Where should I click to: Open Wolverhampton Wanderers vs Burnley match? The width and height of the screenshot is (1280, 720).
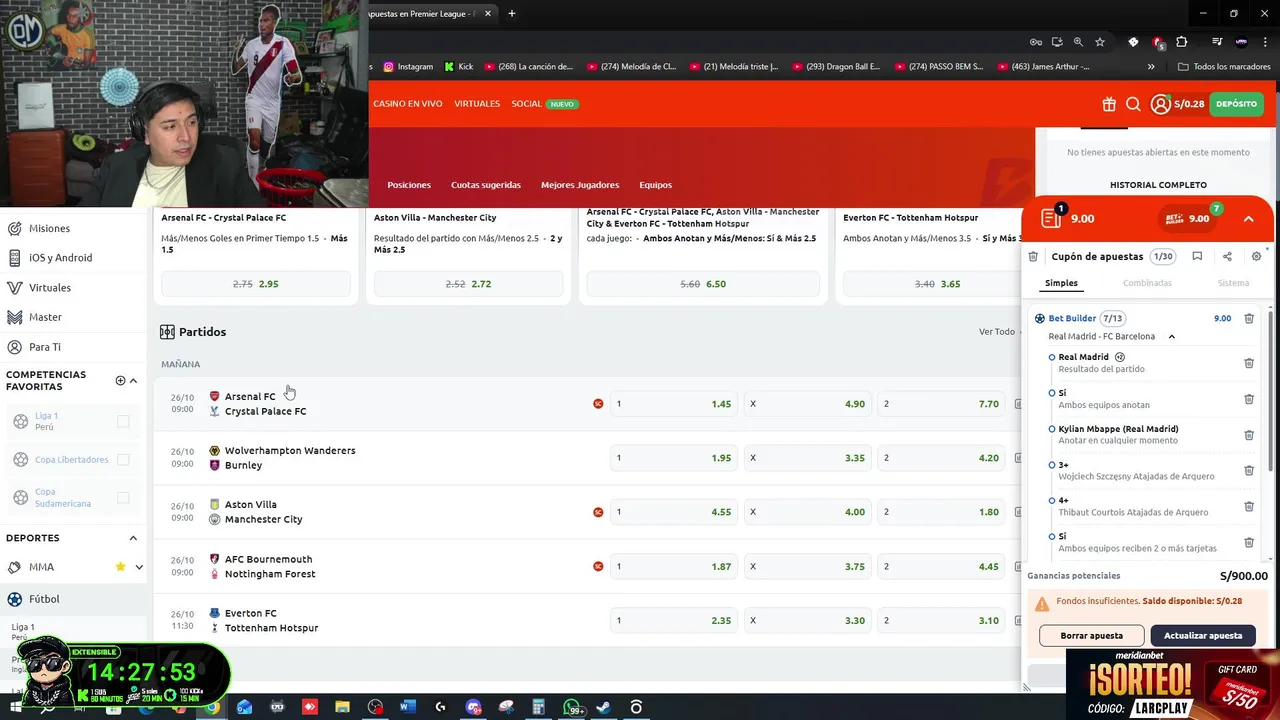290,458
